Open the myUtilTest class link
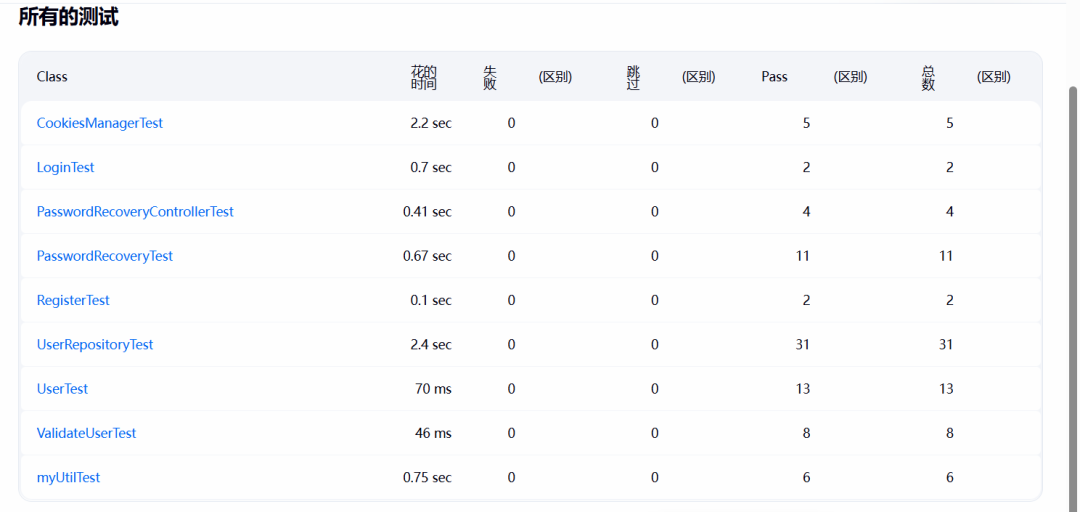This screenshot has height=512, width=1080. click(68, 477)
